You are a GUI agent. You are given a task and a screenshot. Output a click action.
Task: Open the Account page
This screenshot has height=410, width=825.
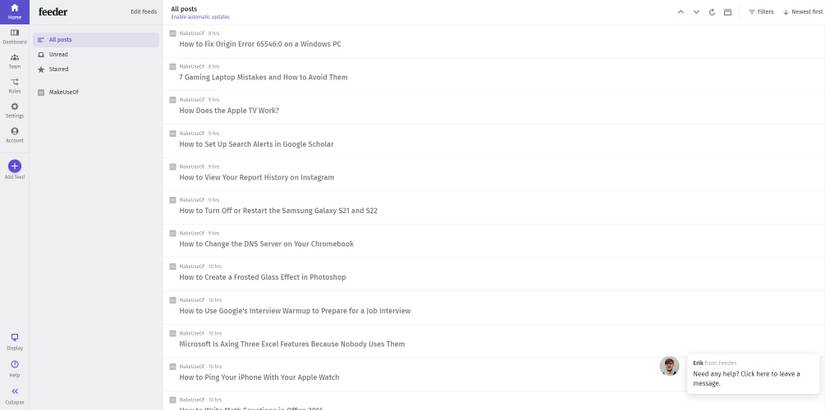pos(15,135)
